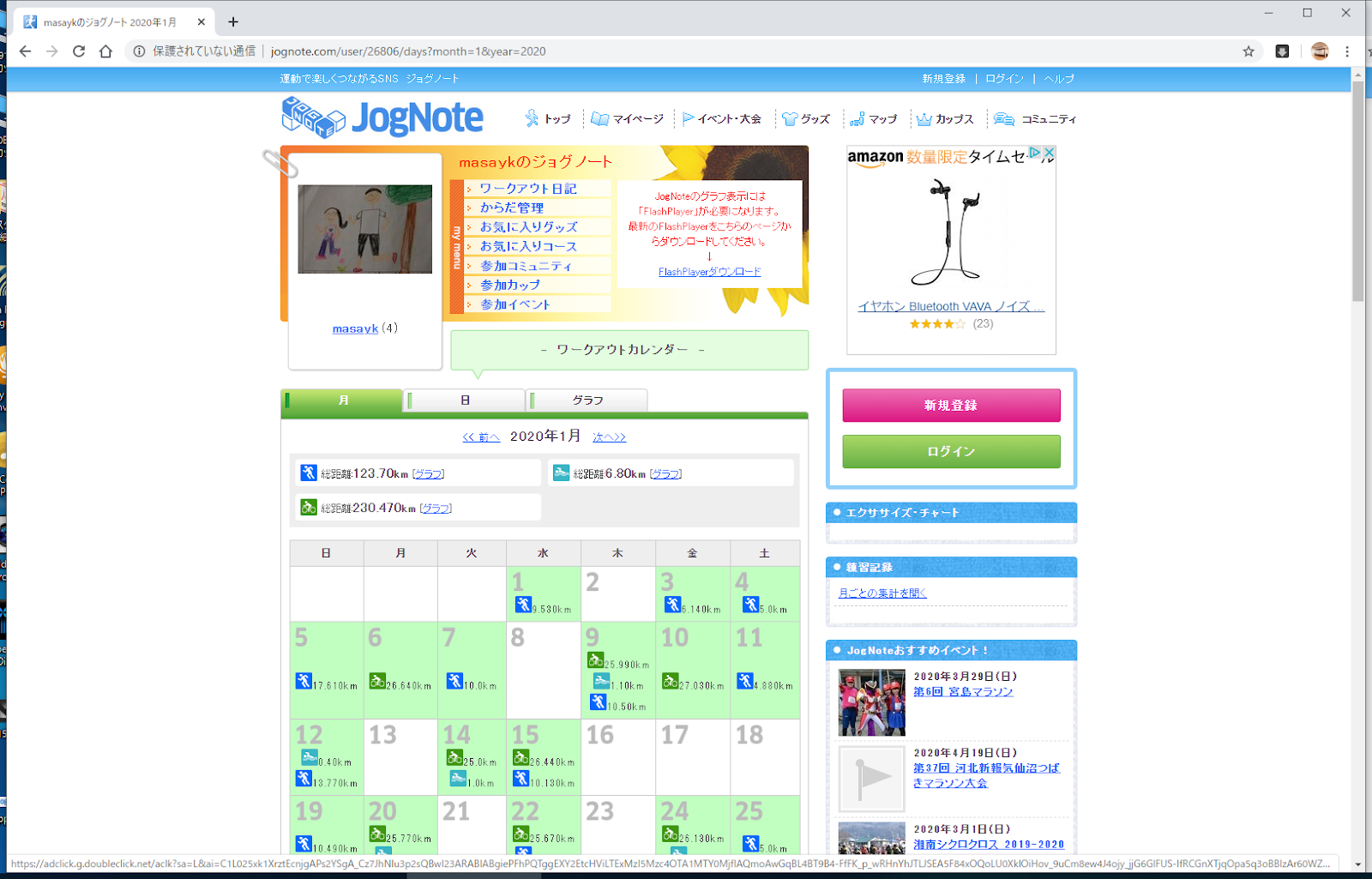Click the FlashPlayerダウンロード link
The width and height of the screenshot is (1372, 879).
709,272
